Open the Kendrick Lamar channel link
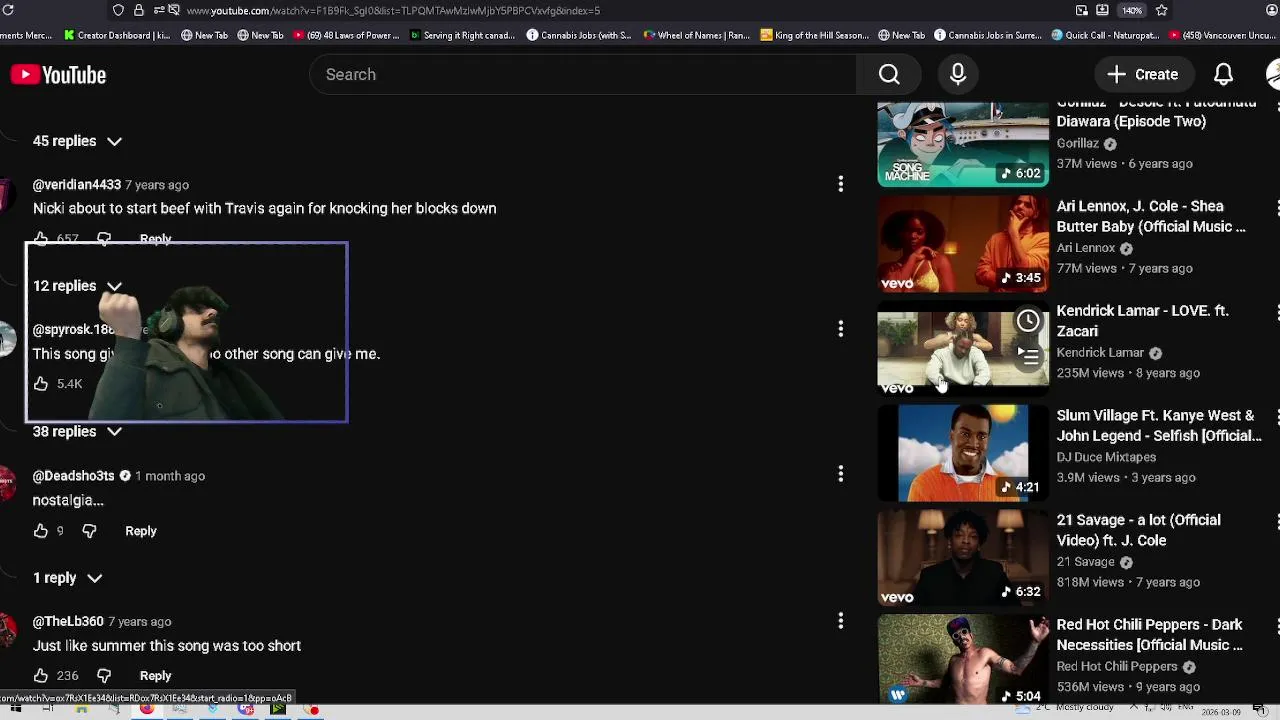 pos(1100,353)
